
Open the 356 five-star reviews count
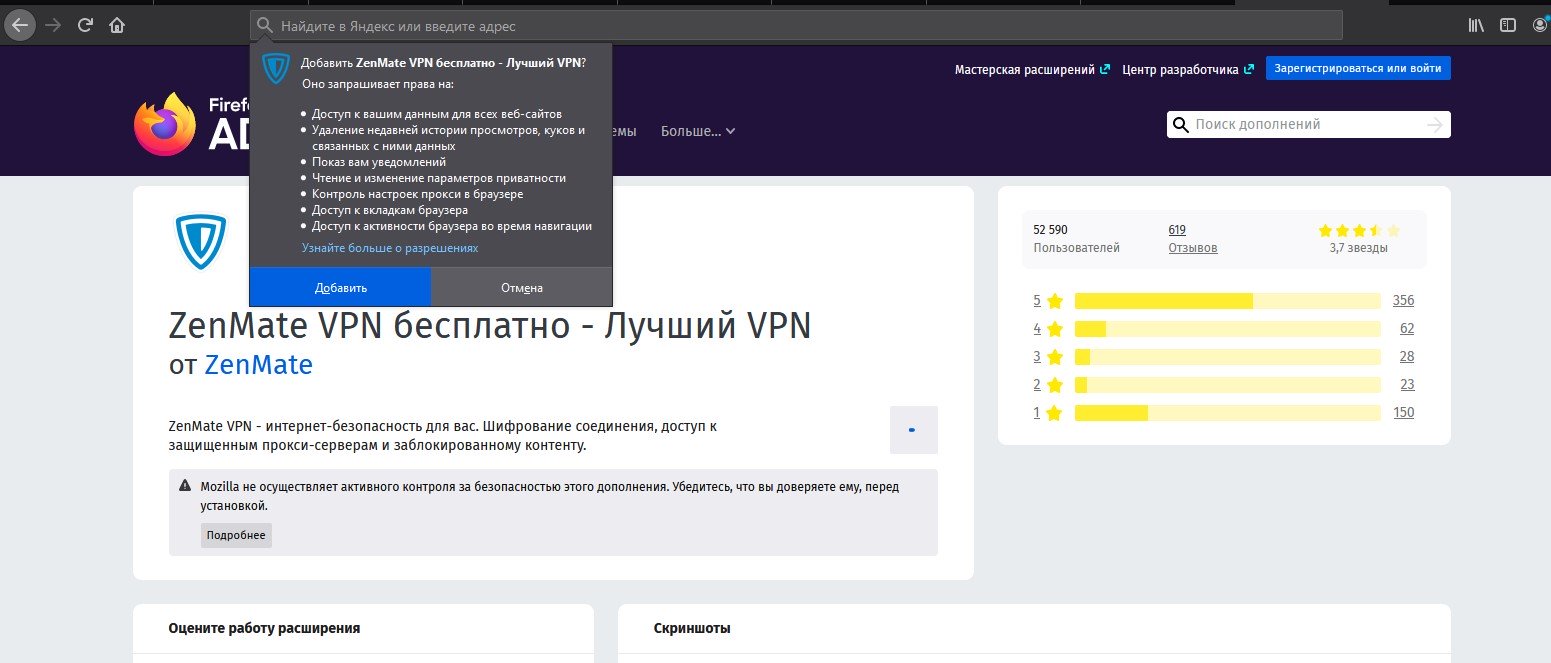click(1403, 301)
